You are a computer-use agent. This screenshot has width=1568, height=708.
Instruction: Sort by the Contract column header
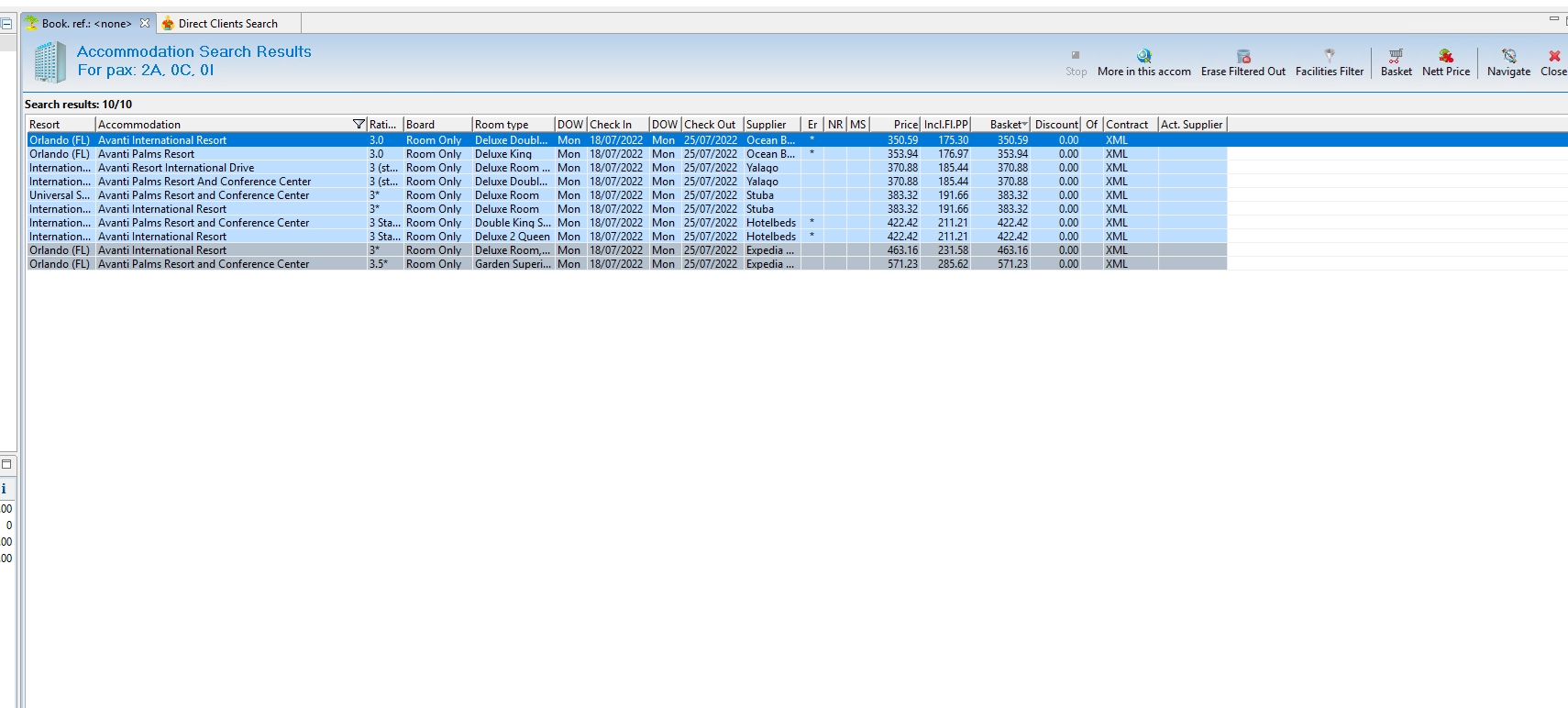(1131, 125)
